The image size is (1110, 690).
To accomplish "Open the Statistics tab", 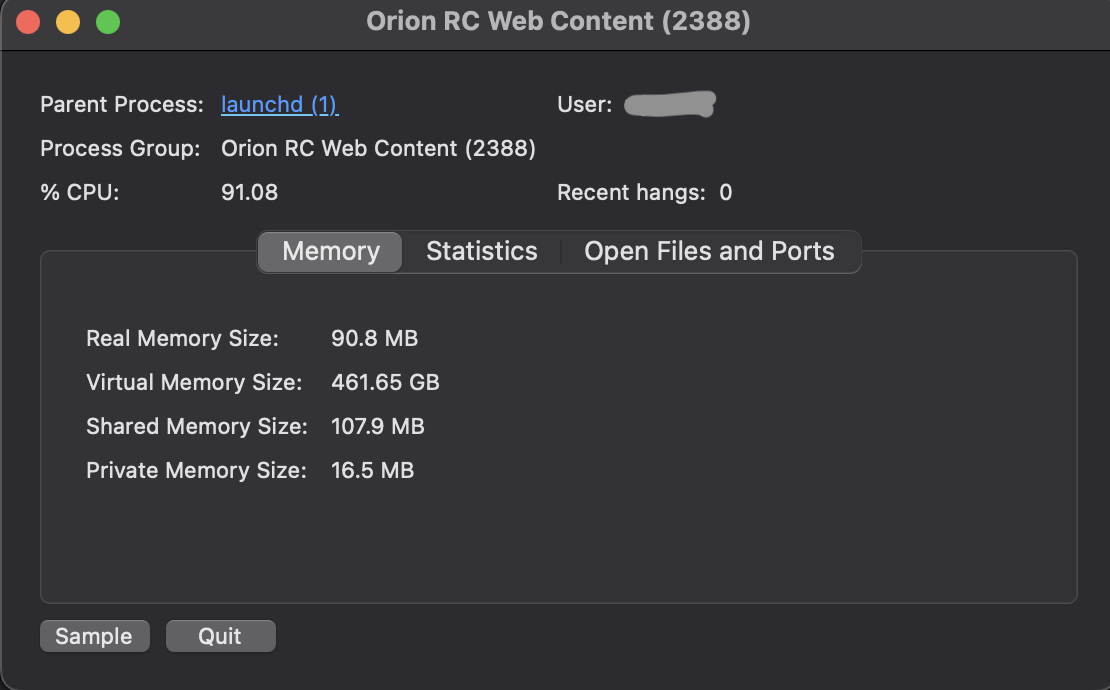I will pos(481,252).
